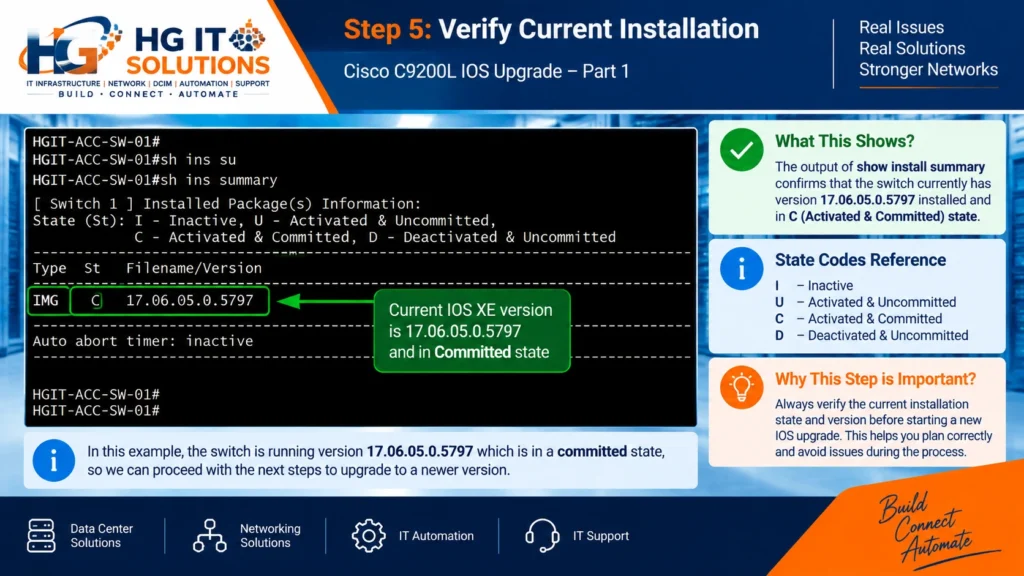
Task: Click the BUILD • CONNECT • AUTOMATE logo tagline
Action: [x=148, y=94]
